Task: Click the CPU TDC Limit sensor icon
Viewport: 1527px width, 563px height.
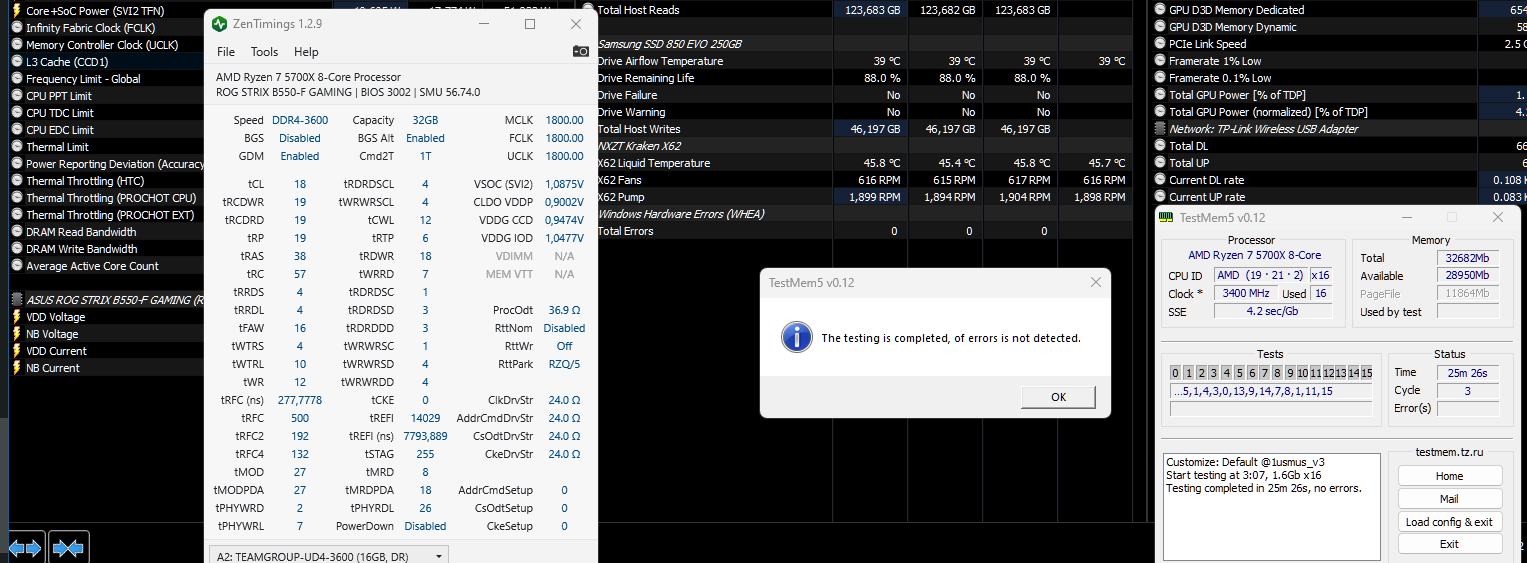Action: click(x=17, y=113)
